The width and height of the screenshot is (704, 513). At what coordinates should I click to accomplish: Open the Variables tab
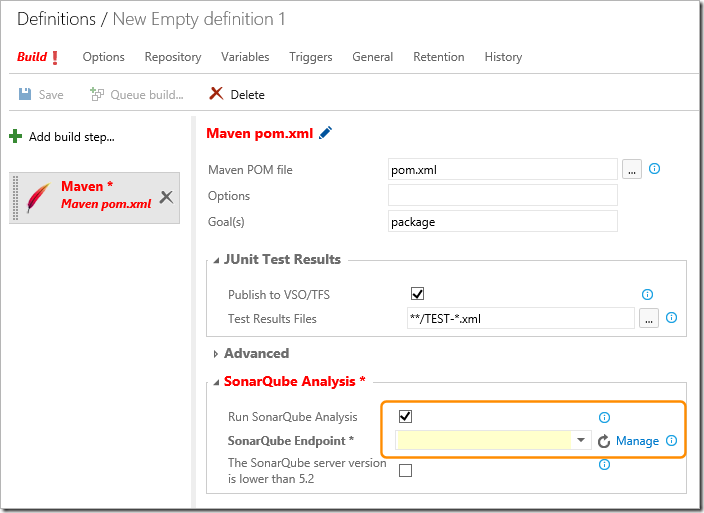click(x=245, y=57)
